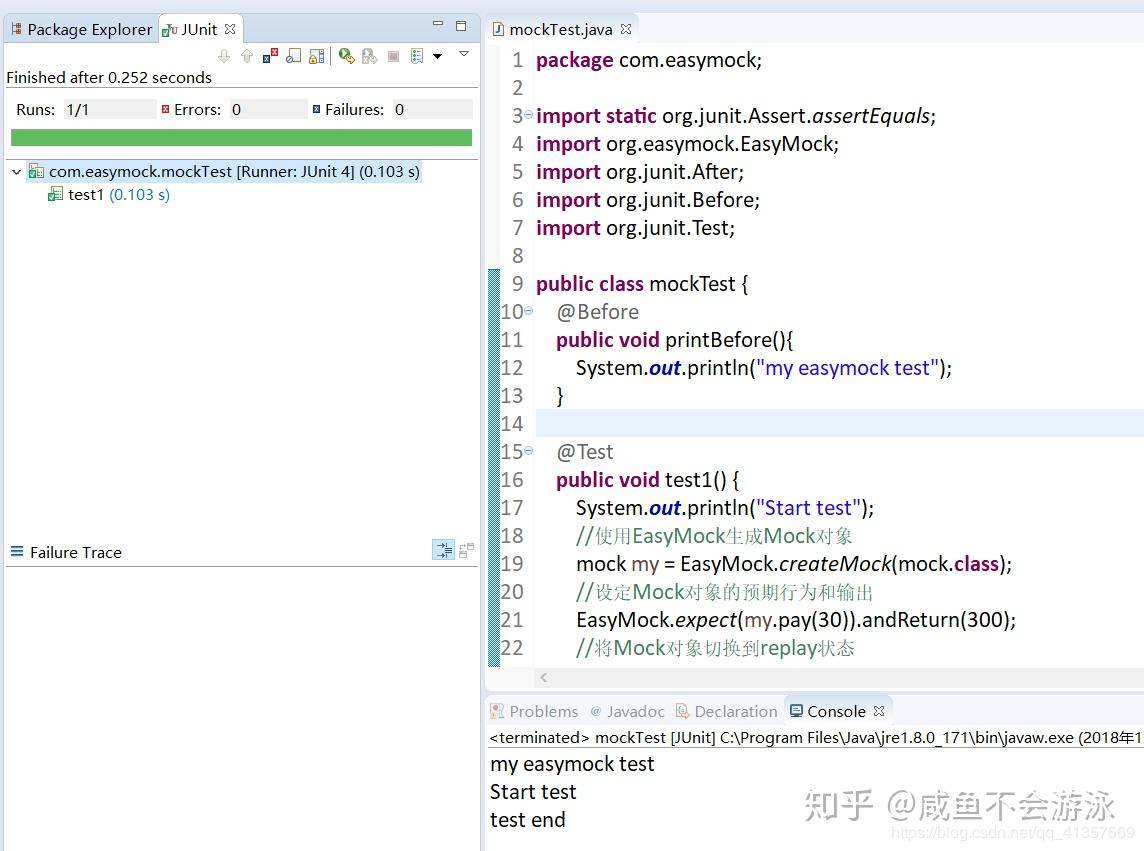
Task: Toggle show failures only in JUnit view
Action: pyautogui.click(x=271, y=56)
